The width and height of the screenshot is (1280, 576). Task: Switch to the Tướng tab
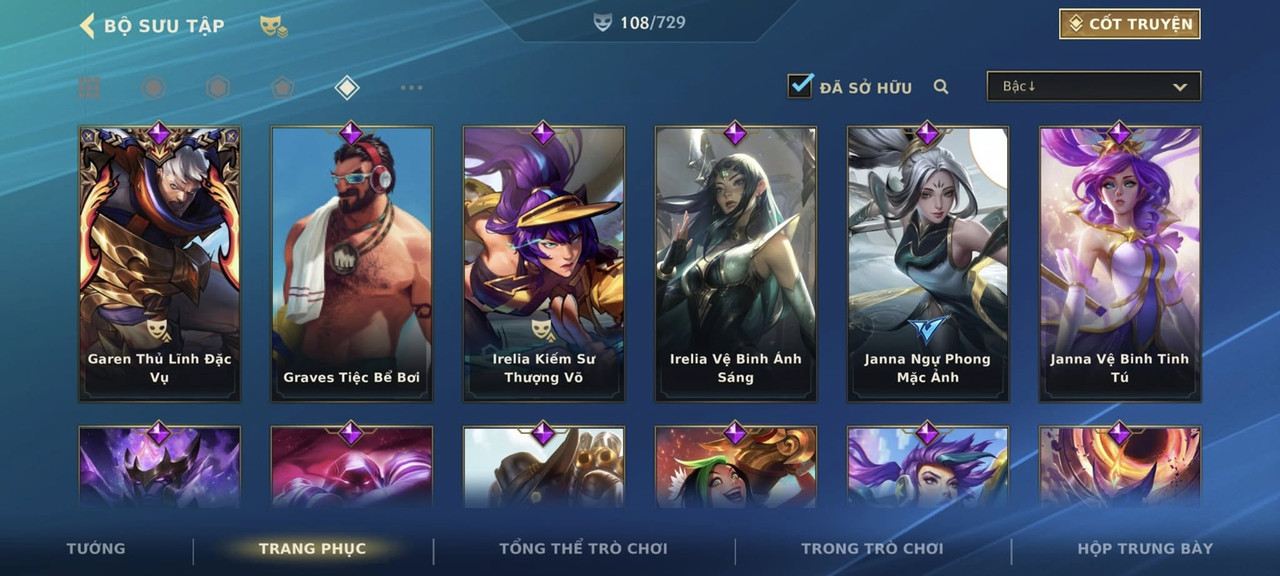96,548
